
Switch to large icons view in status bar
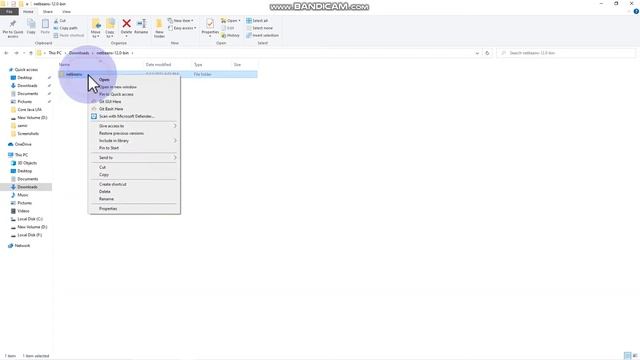pyautogui.click(x=635, y=356)
